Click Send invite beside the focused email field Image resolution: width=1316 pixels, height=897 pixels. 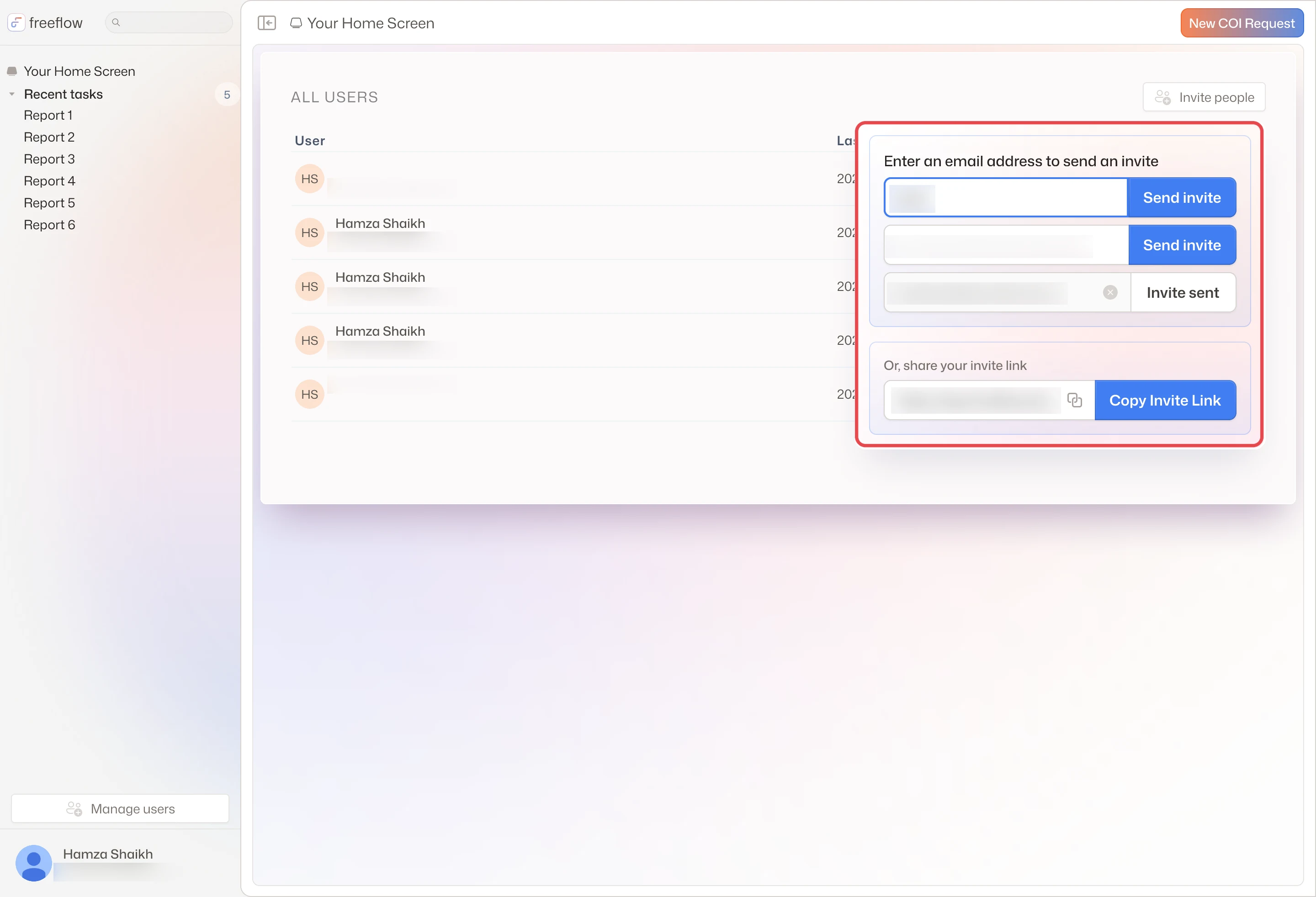(1182, 197)
